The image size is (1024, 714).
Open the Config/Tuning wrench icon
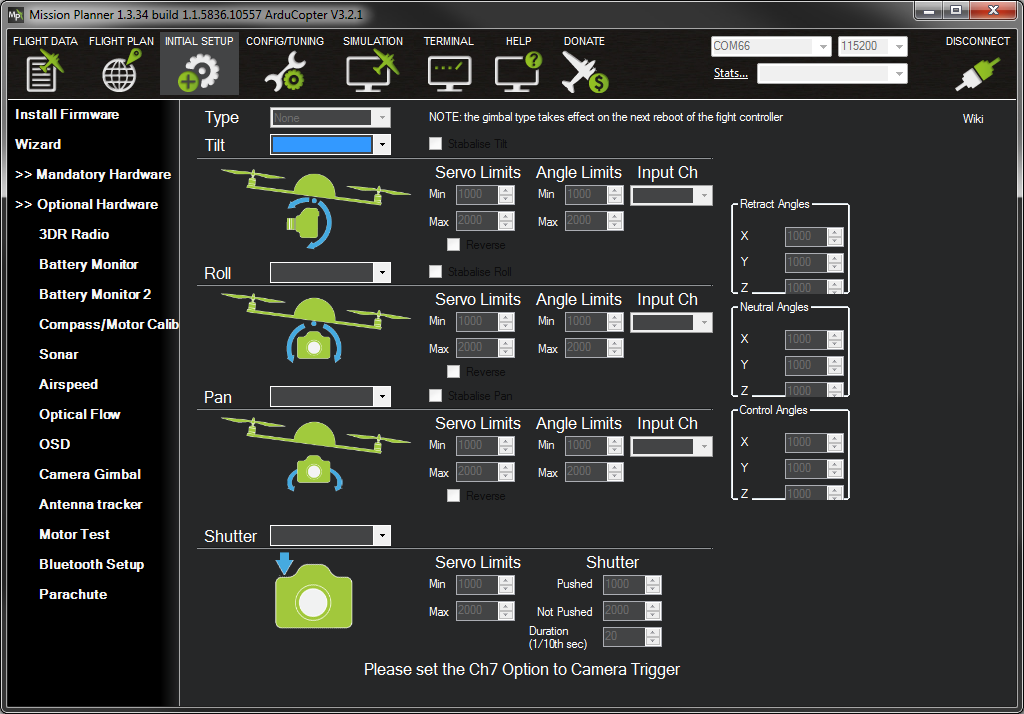pyautogui.click(x=285, y=72)
